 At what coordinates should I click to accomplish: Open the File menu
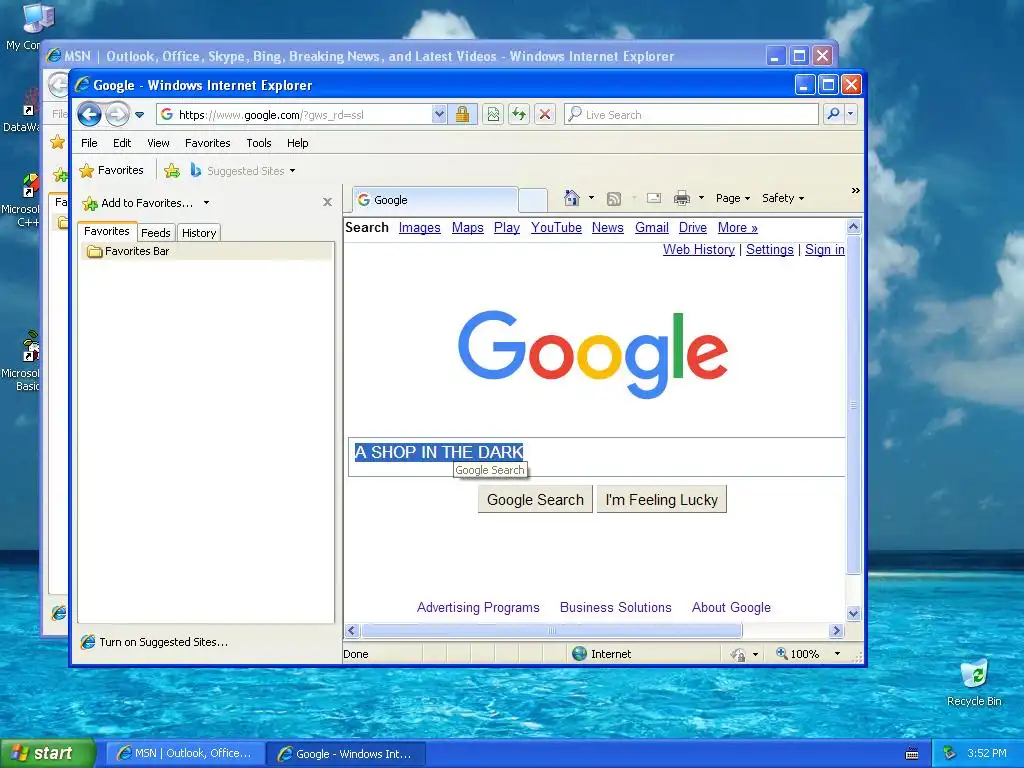point(89,143)
